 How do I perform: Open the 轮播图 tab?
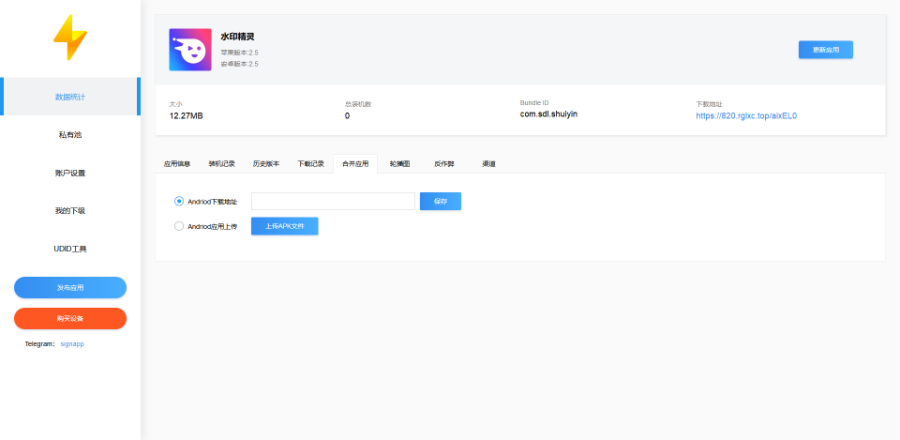tap(400, 163)
